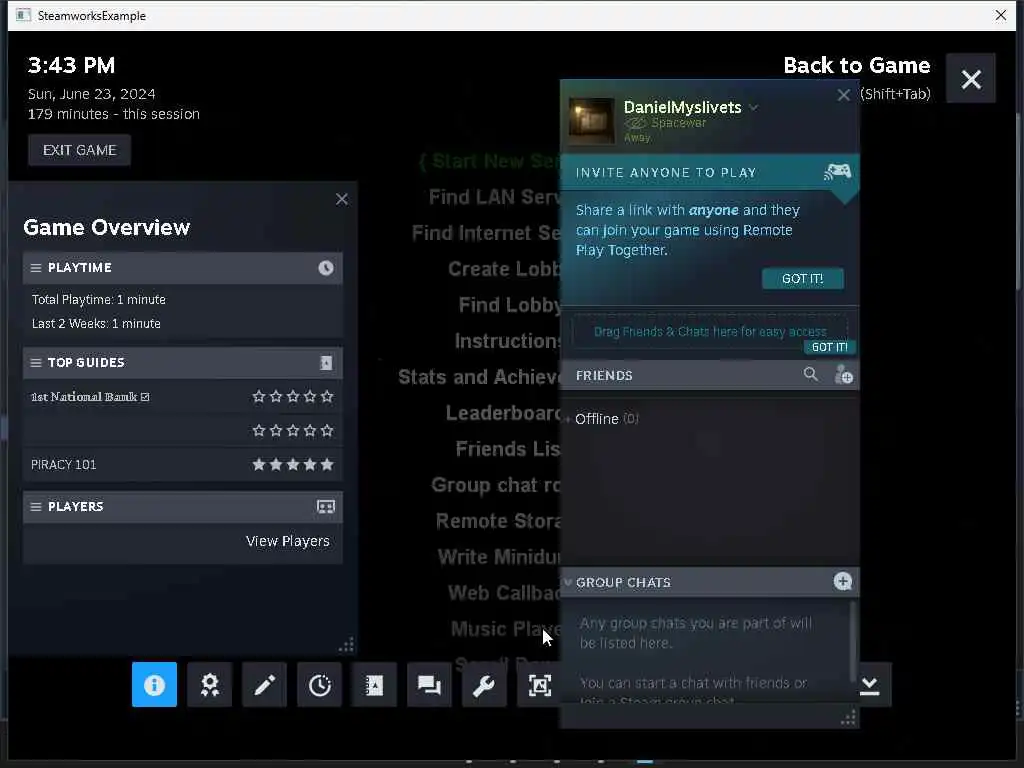
Task: Open the Guides book toolbar icon
Action: (x=374, y=684)
